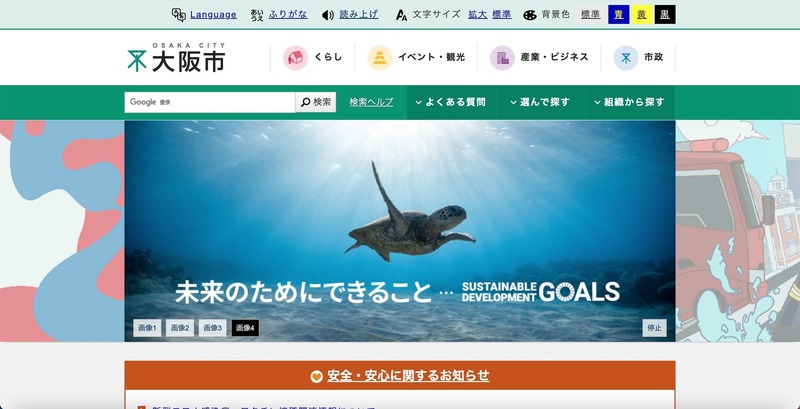
Task: Show slide 画像3 in the carousel
Action: click(x=213, y=328)
